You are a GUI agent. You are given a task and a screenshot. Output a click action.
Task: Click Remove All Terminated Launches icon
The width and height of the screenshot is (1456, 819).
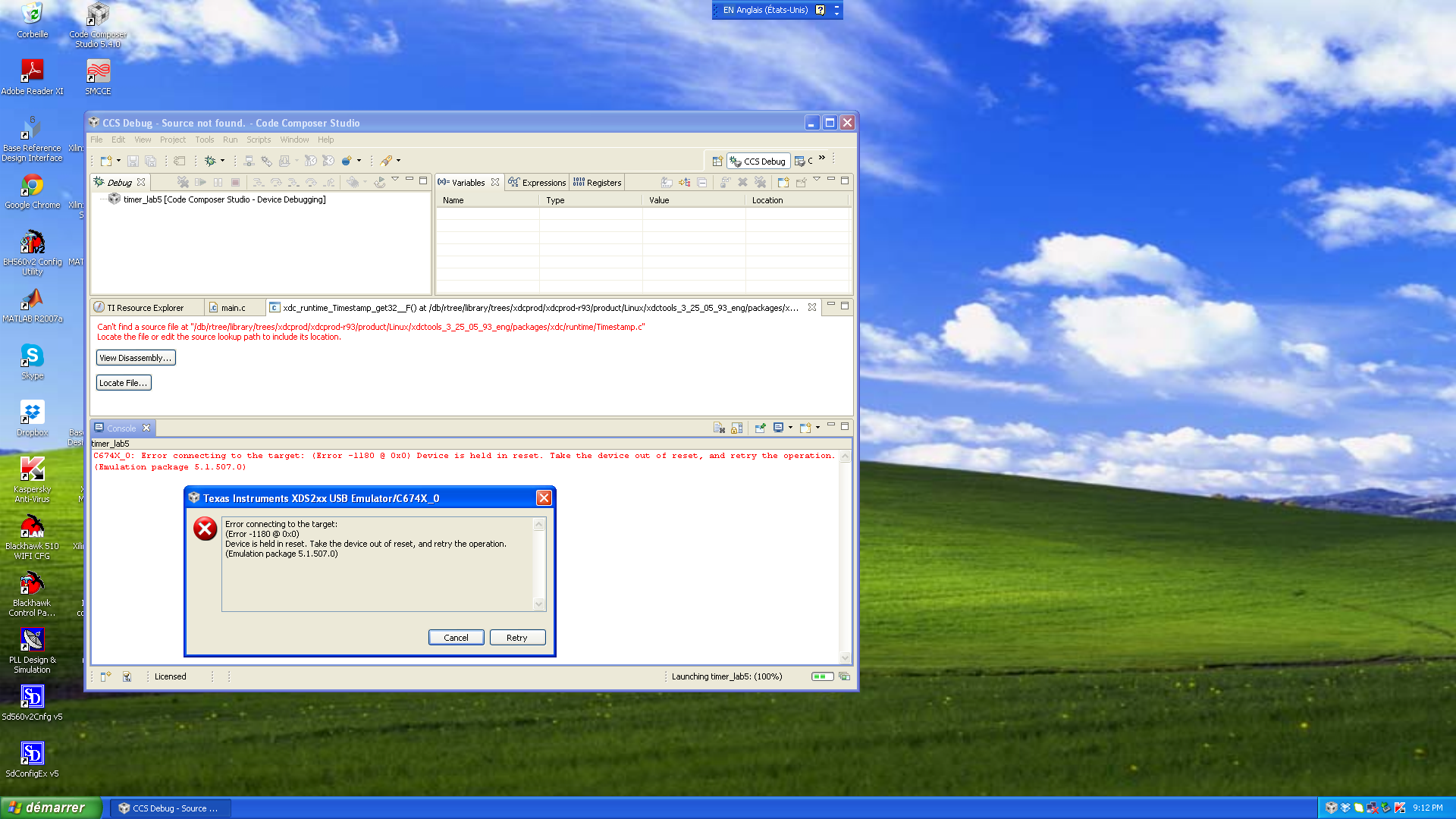(183, 182)
